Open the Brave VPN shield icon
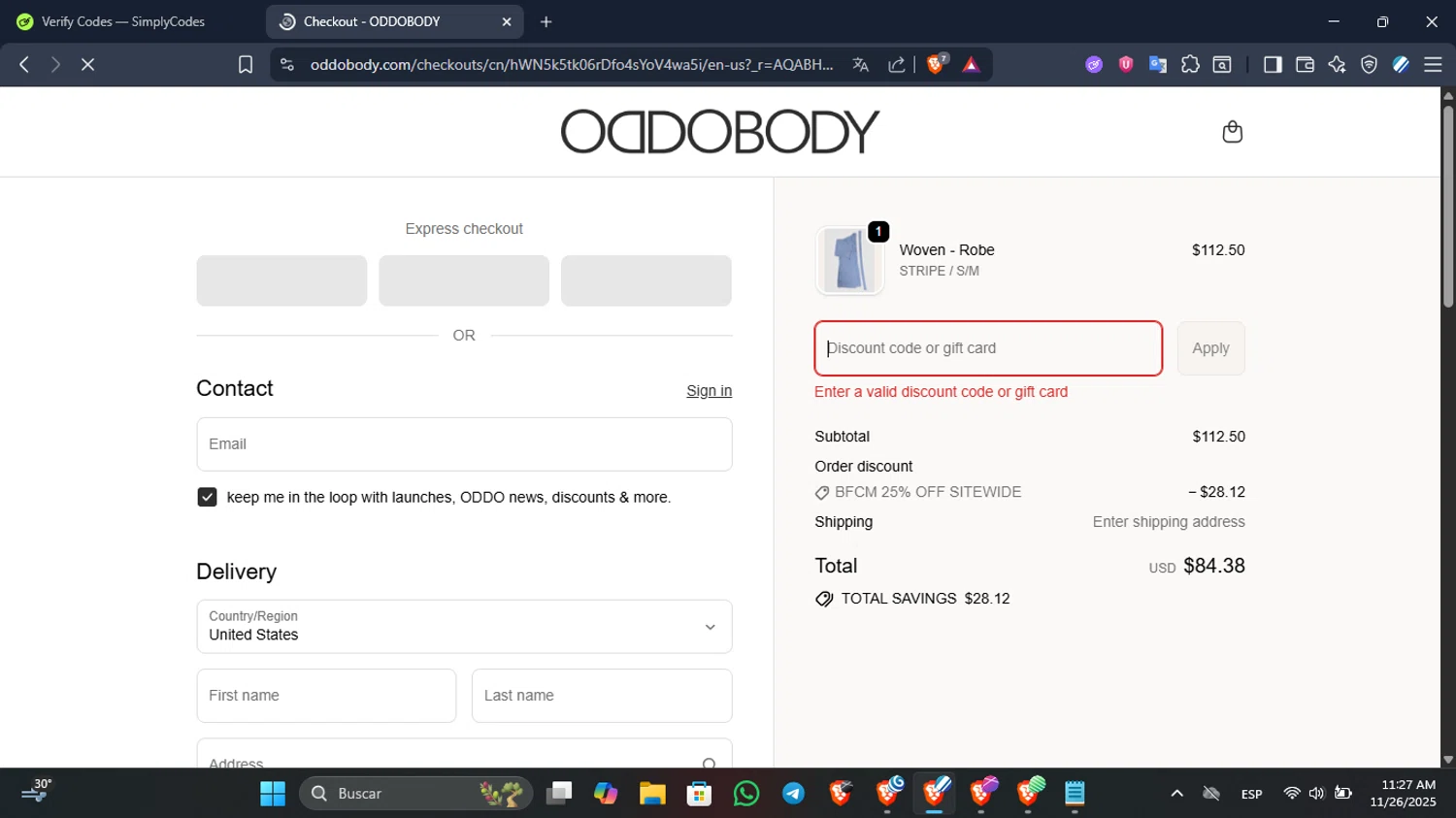Image resolution: width=1456 pixels, height=818 pixels. [1369, 64]
